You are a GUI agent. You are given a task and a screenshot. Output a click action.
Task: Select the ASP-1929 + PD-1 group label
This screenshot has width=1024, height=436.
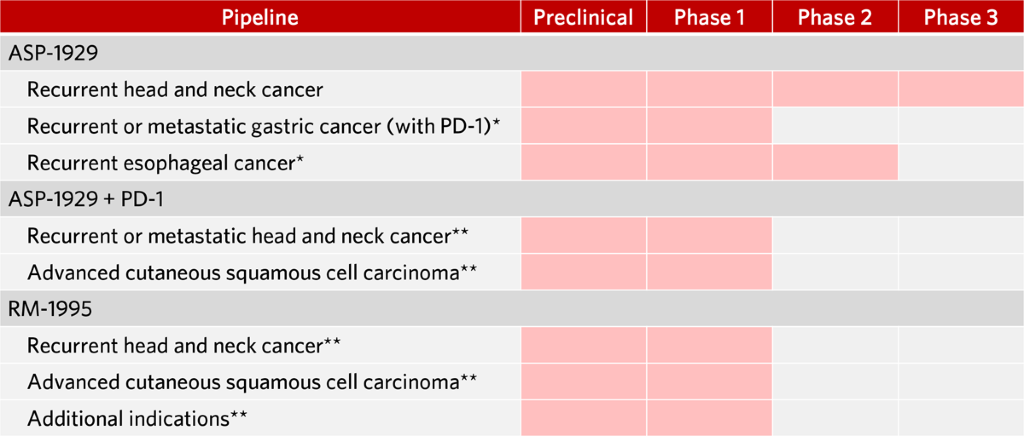tap(85, 199)
